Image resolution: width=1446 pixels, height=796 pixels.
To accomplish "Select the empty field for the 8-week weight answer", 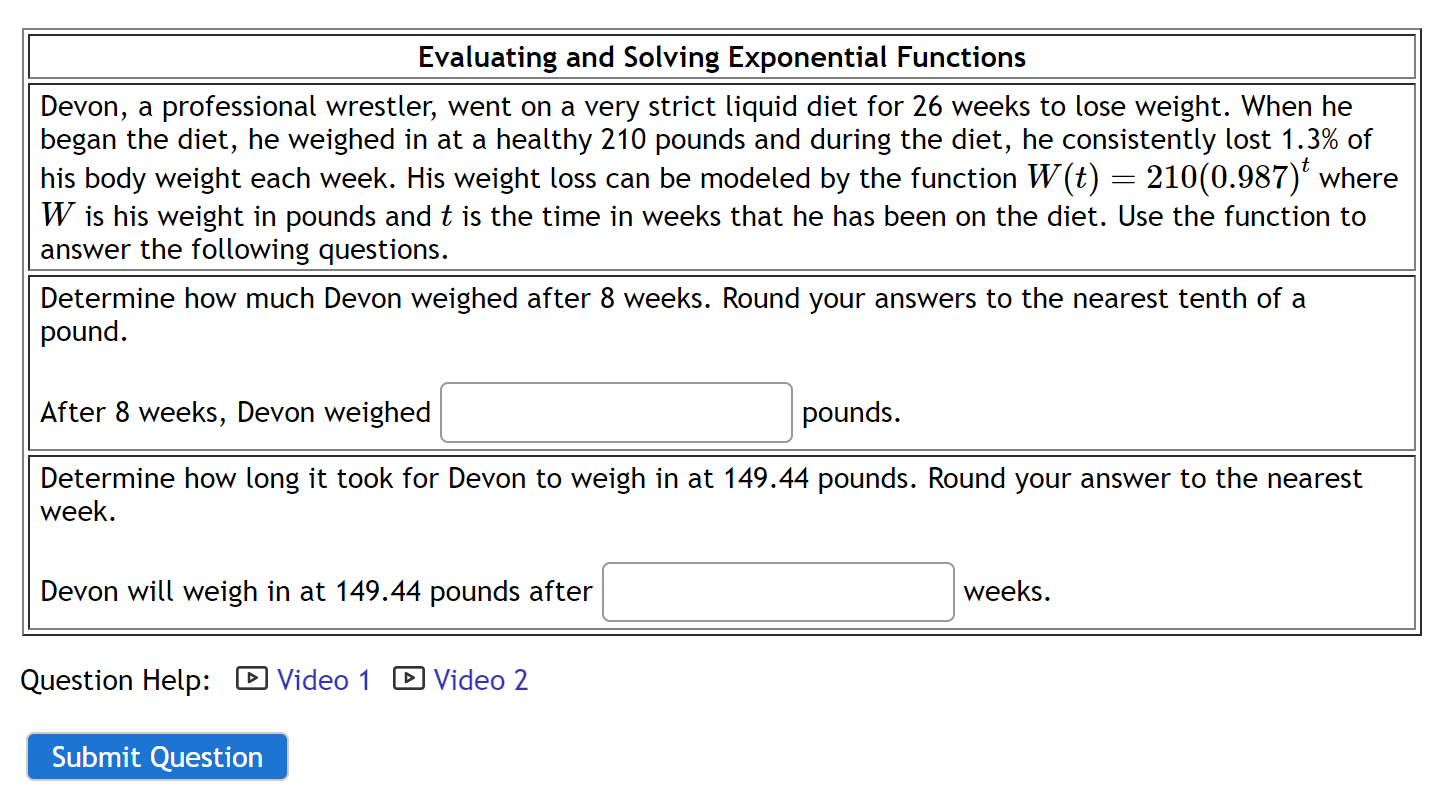I will click(x=616, y=412).
